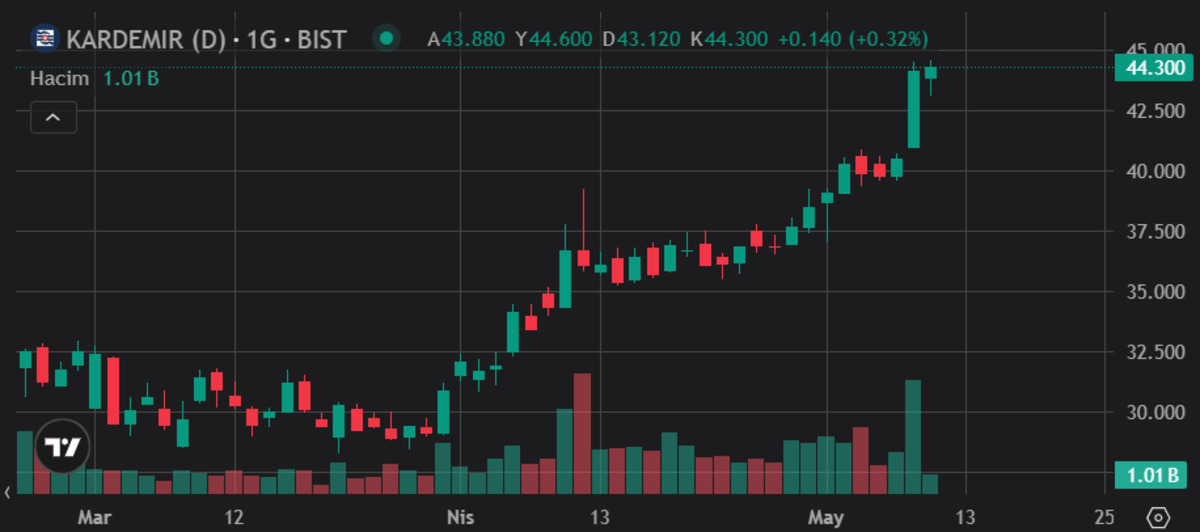Image resolution: width=1200 pixels, height=532 pixels.
Task: Collapse the indicator legend with chevron button
Action: (53, 118)
